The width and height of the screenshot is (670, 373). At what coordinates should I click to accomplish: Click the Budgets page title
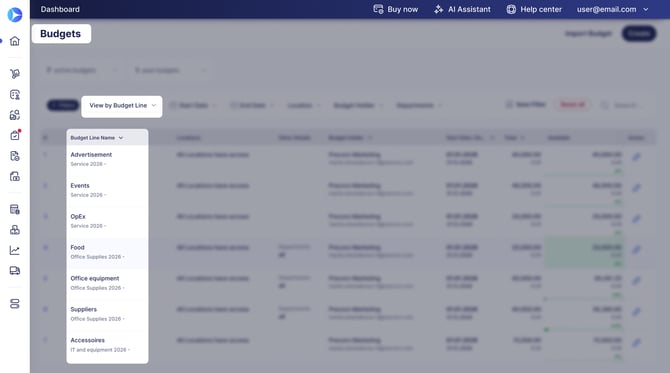61,34
